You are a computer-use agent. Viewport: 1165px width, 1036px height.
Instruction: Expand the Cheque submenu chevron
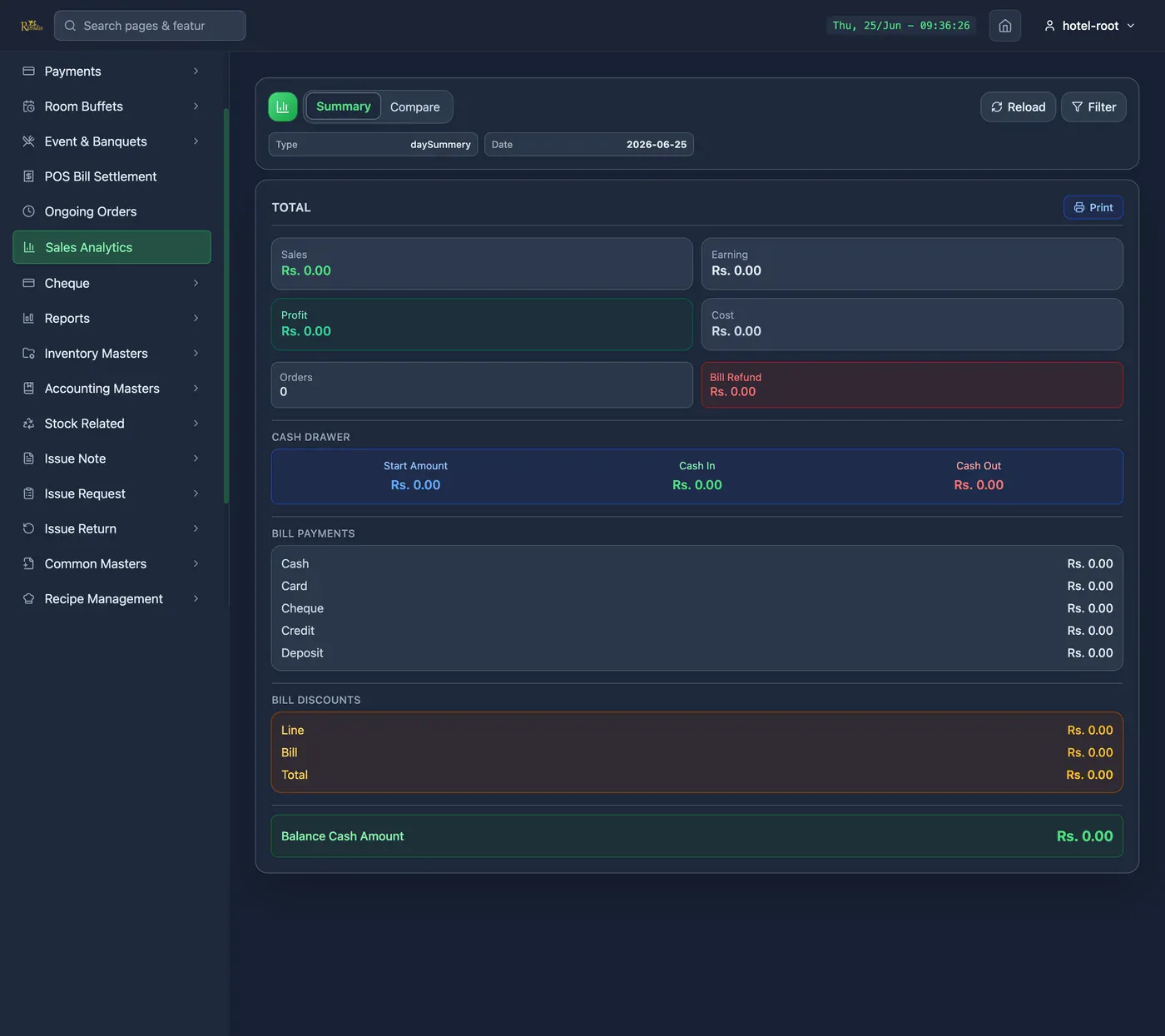coord(196,283)
